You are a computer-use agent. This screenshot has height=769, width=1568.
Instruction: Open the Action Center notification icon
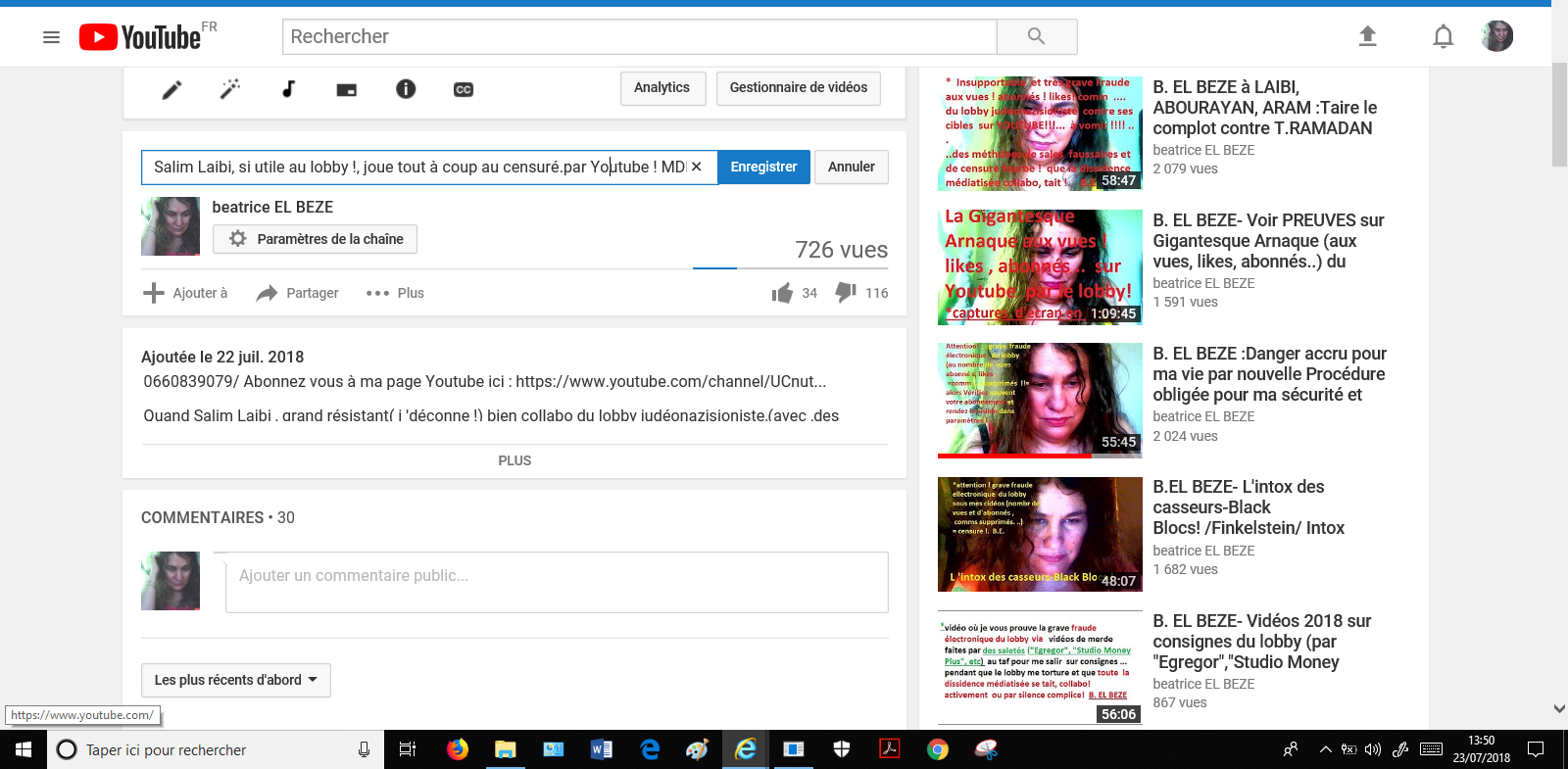(1537, 749)
